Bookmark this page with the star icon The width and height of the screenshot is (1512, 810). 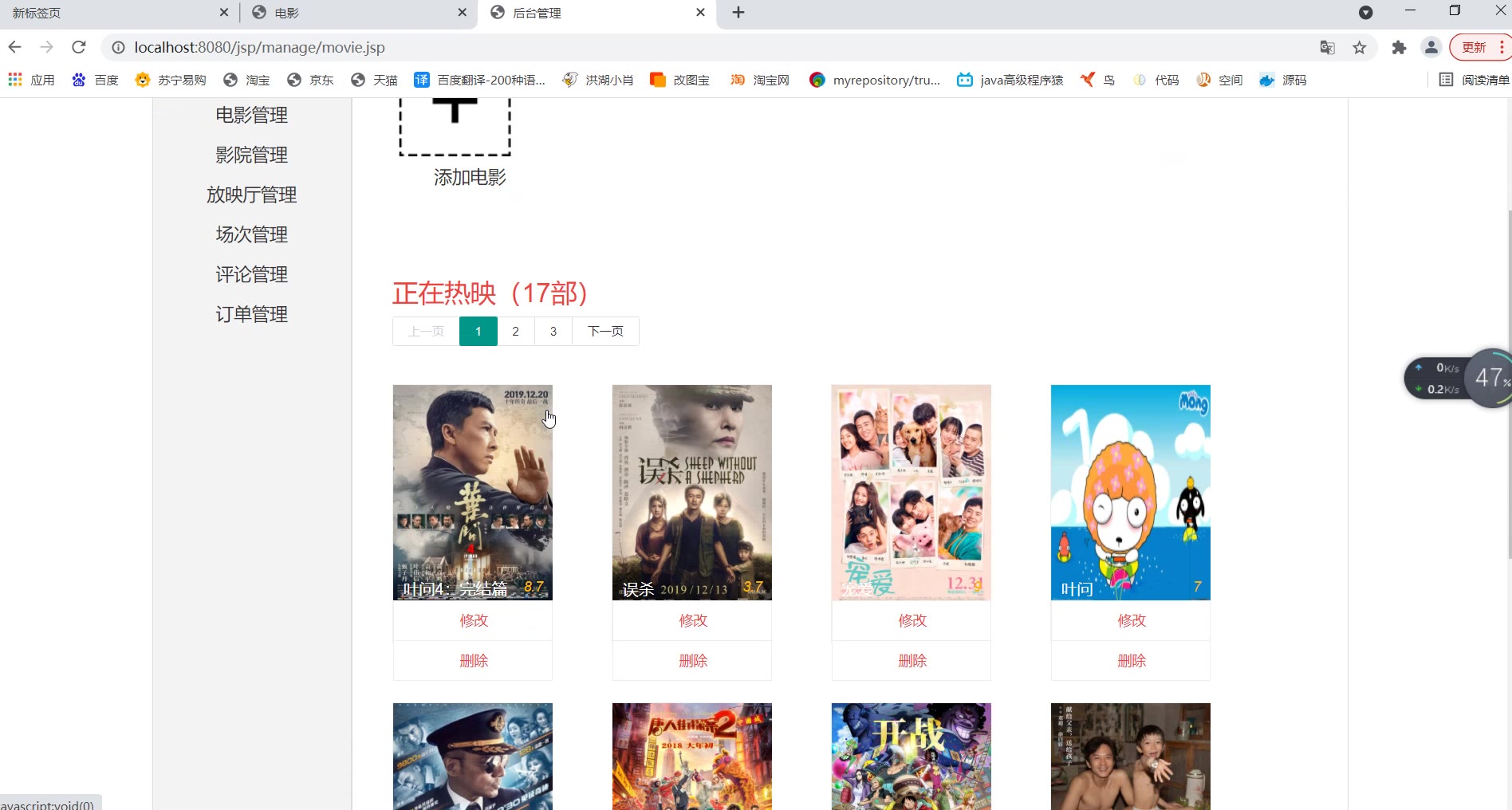coord(1360,48)
